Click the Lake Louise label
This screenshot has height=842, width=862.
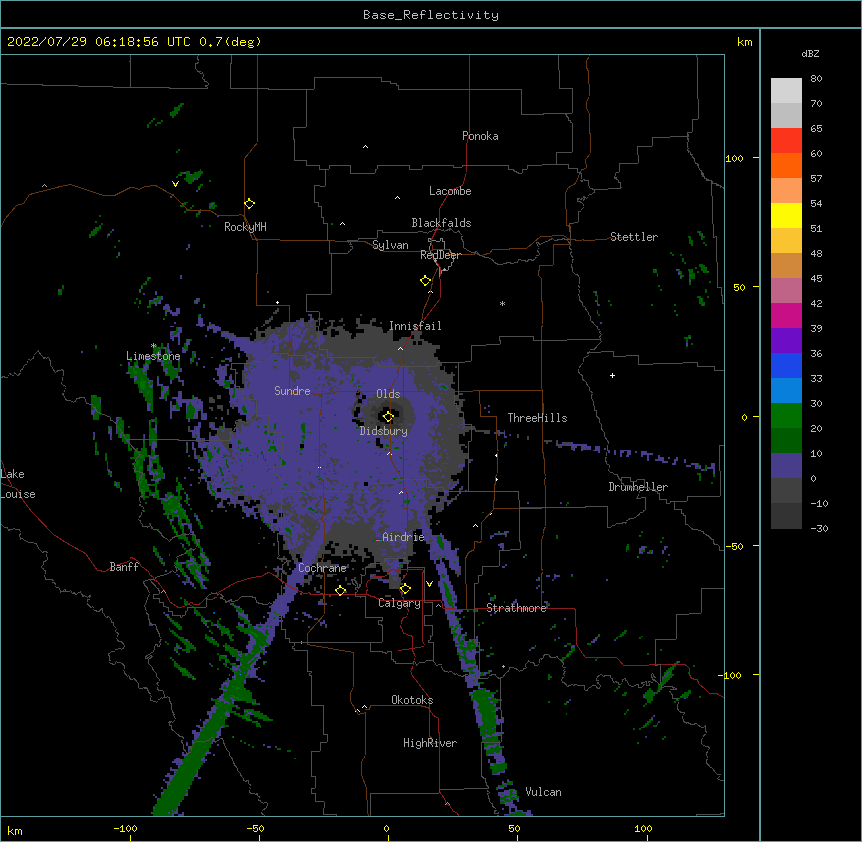[x=18, y=484]
